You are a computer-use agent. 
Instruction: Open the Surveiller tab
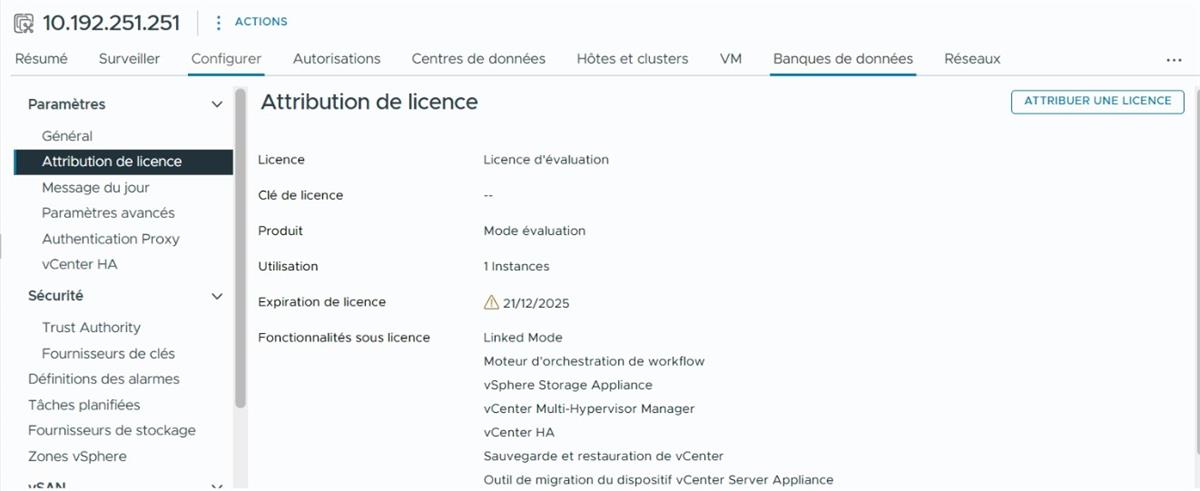tap(129, 59)
